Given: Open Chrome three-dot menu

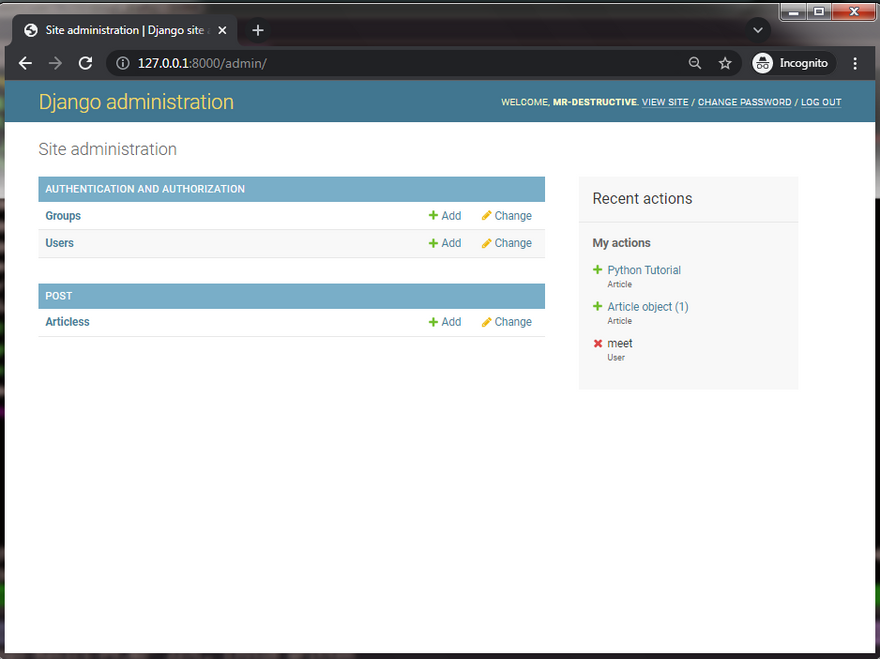Looking at the screenshot, I should tap(855, 63).
